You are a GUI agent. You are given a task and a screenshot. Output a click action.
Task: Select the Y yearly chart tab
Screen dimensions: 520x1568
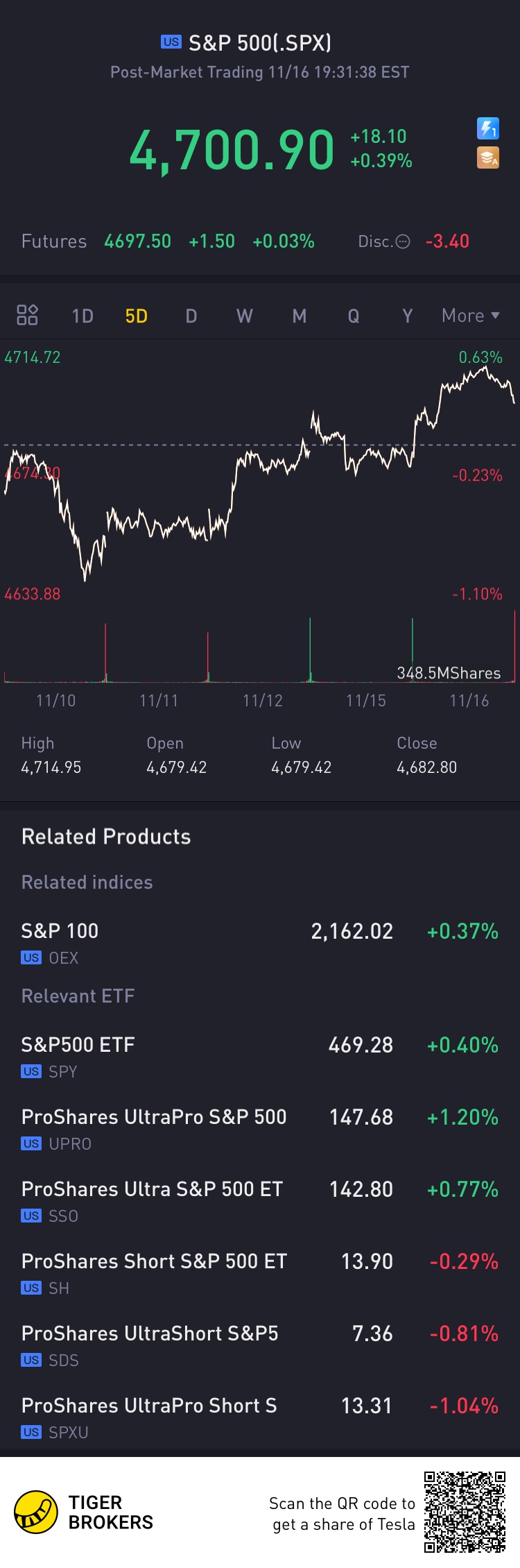pyautogui.click(x=408, y=316)
